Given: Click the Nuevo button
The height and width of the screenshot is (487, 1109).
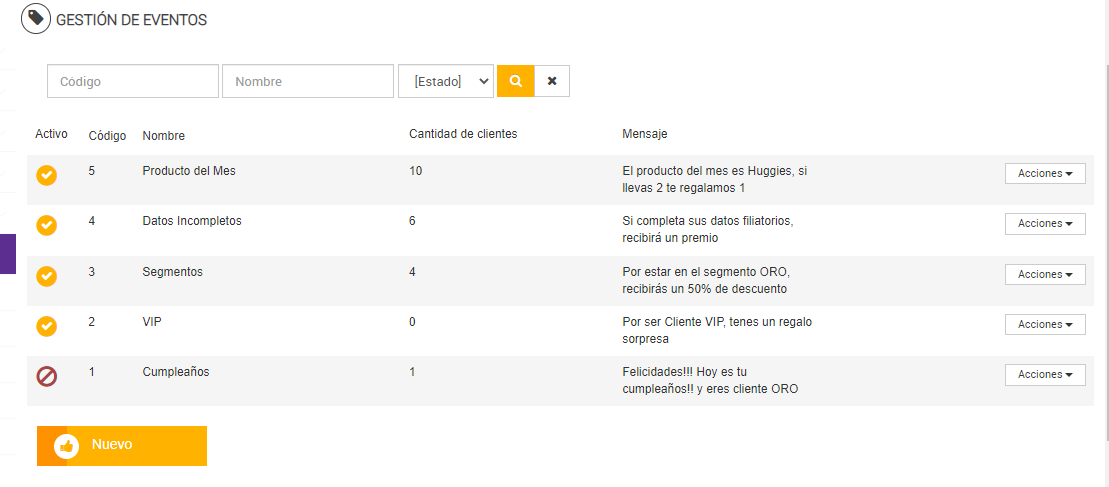Looking at the screenshot, I should (x=122, y=446).
